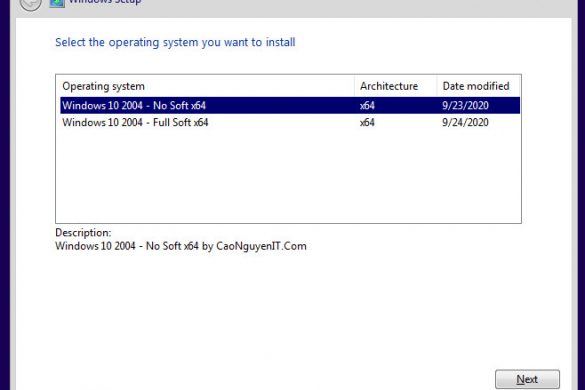The width and height of the screenshot is (585, 390).
Task: Click the Windows Setup window title text
Action: point(105,2)
